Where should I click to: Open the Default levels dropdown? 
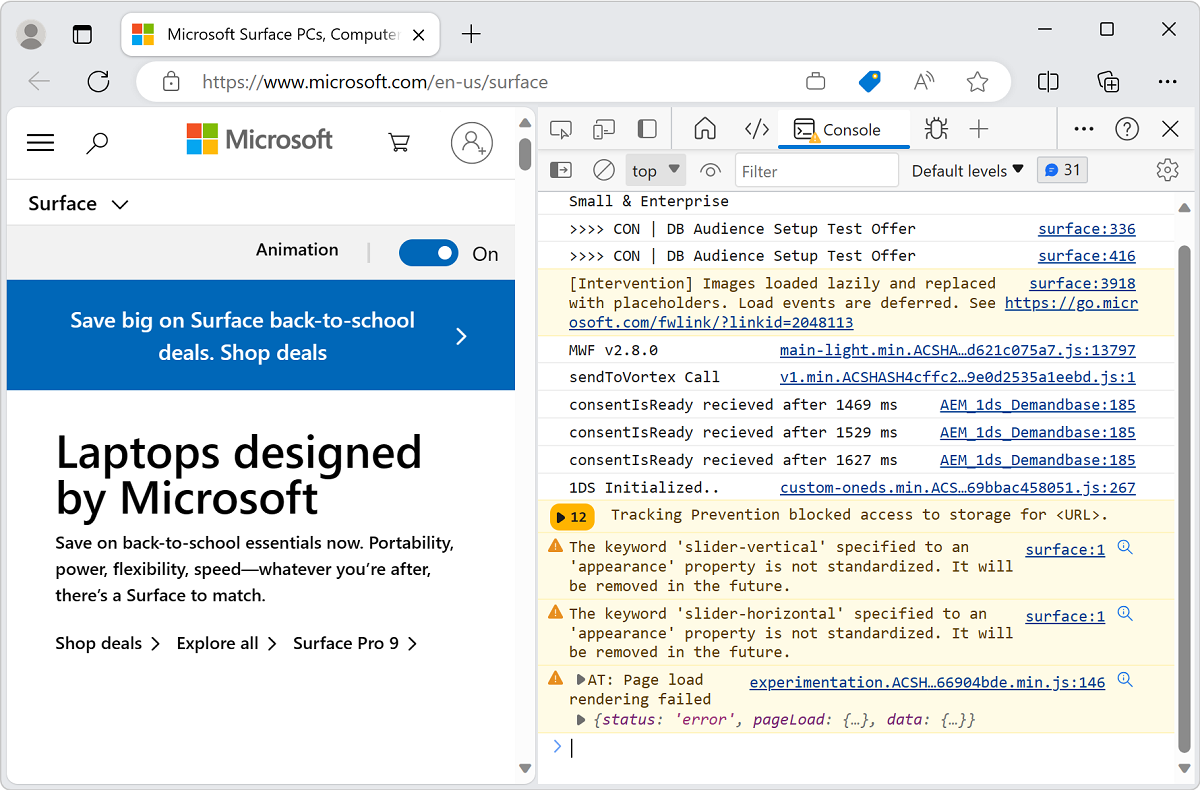pos(966,169)
